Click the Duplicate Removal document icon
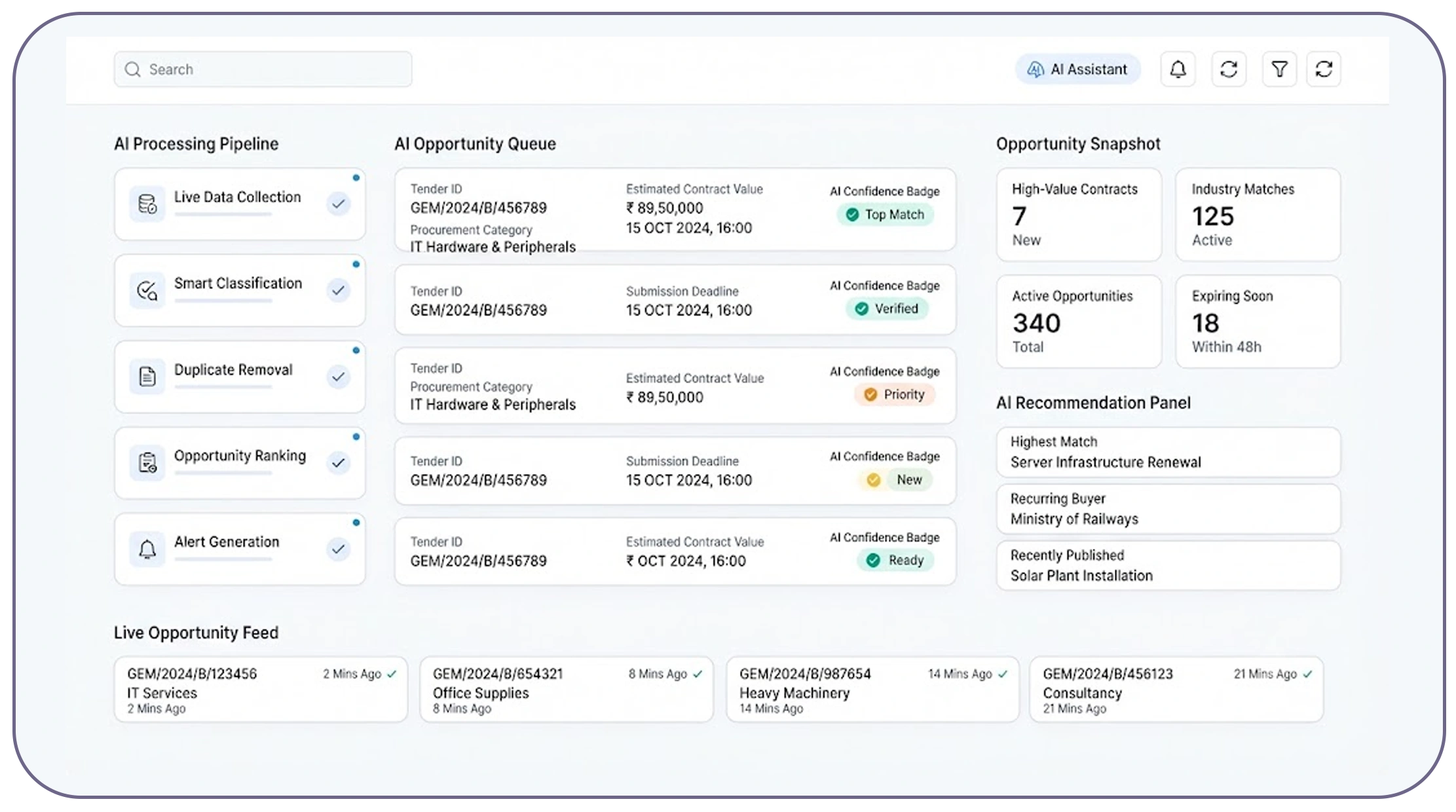Screen dimensions: 1456x812 tap(147, 377)
